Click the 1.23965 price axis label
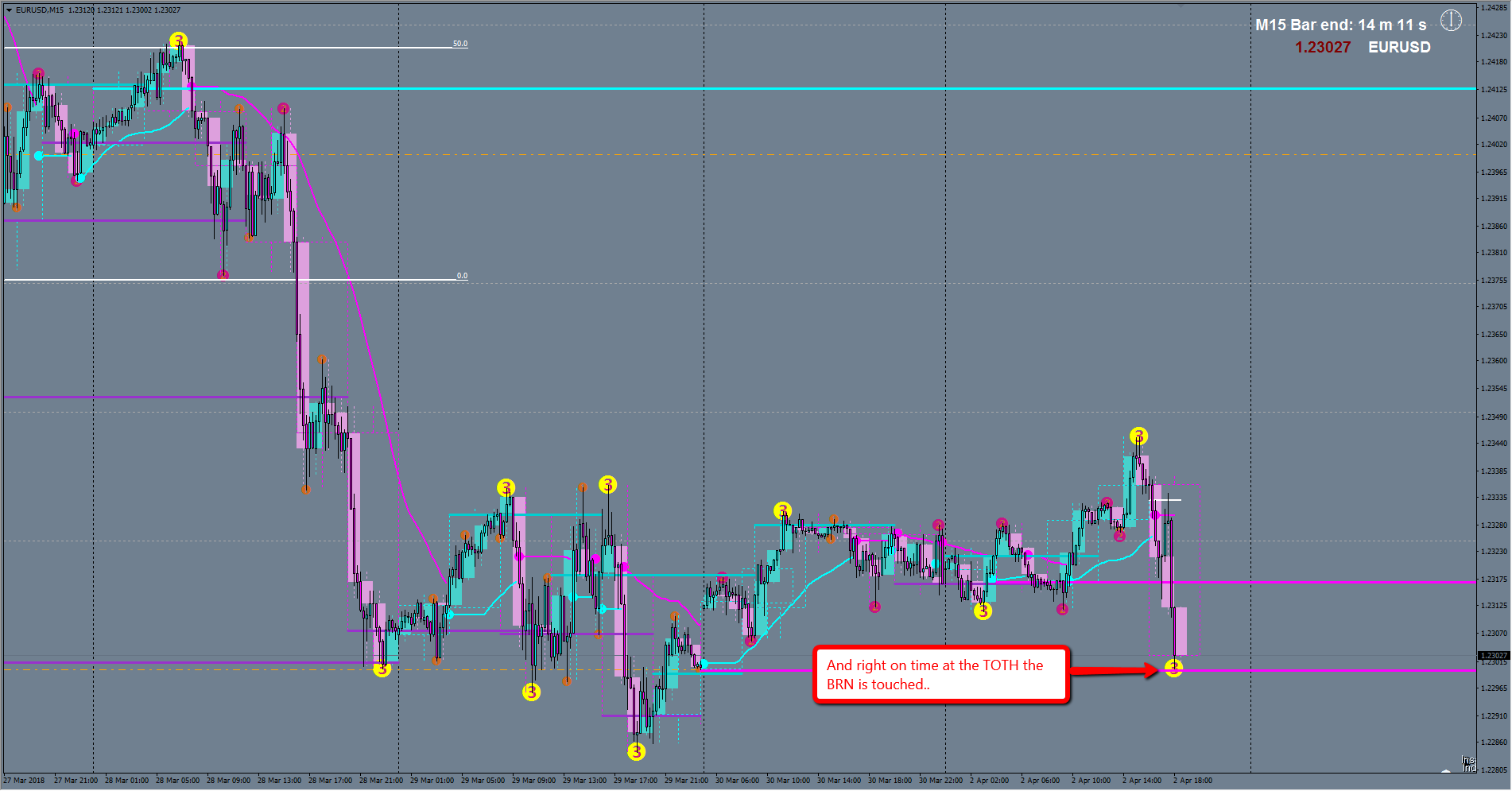The image size is (1512, 791). pos(1495,172)
